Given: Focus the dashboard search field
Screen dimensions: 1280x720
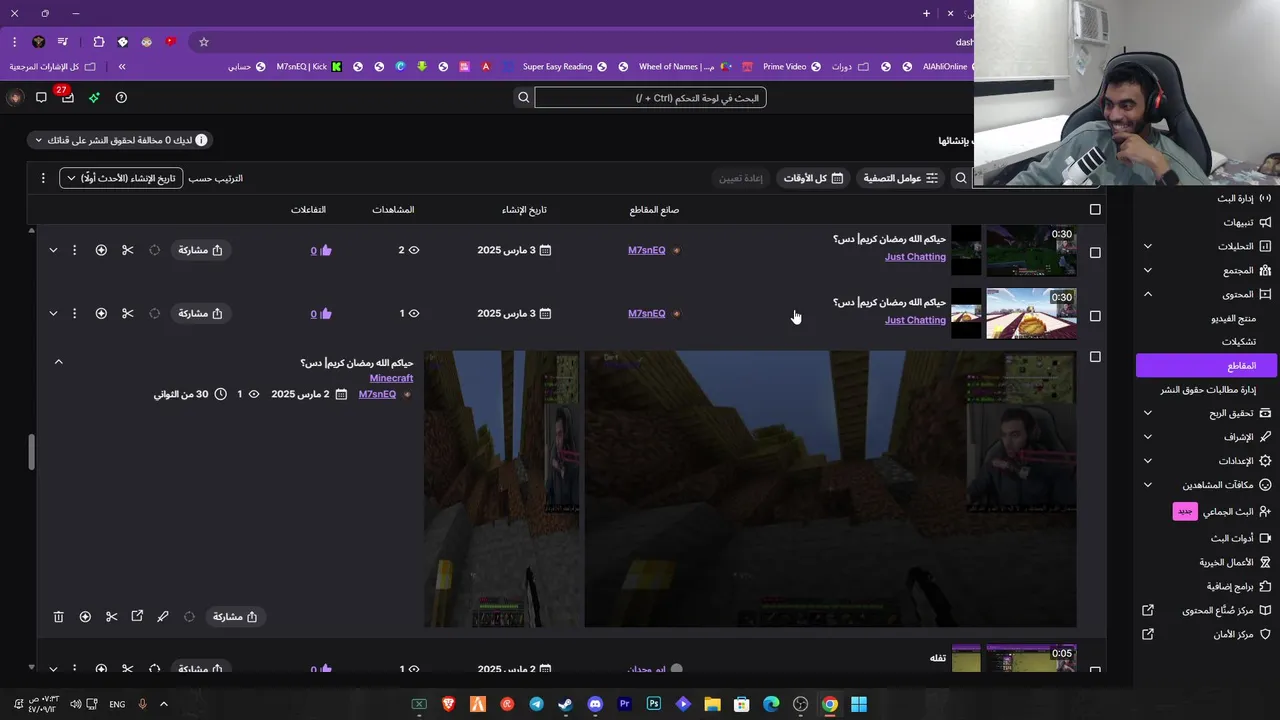Looking at the screenshot, I should [x=650, y=97].
